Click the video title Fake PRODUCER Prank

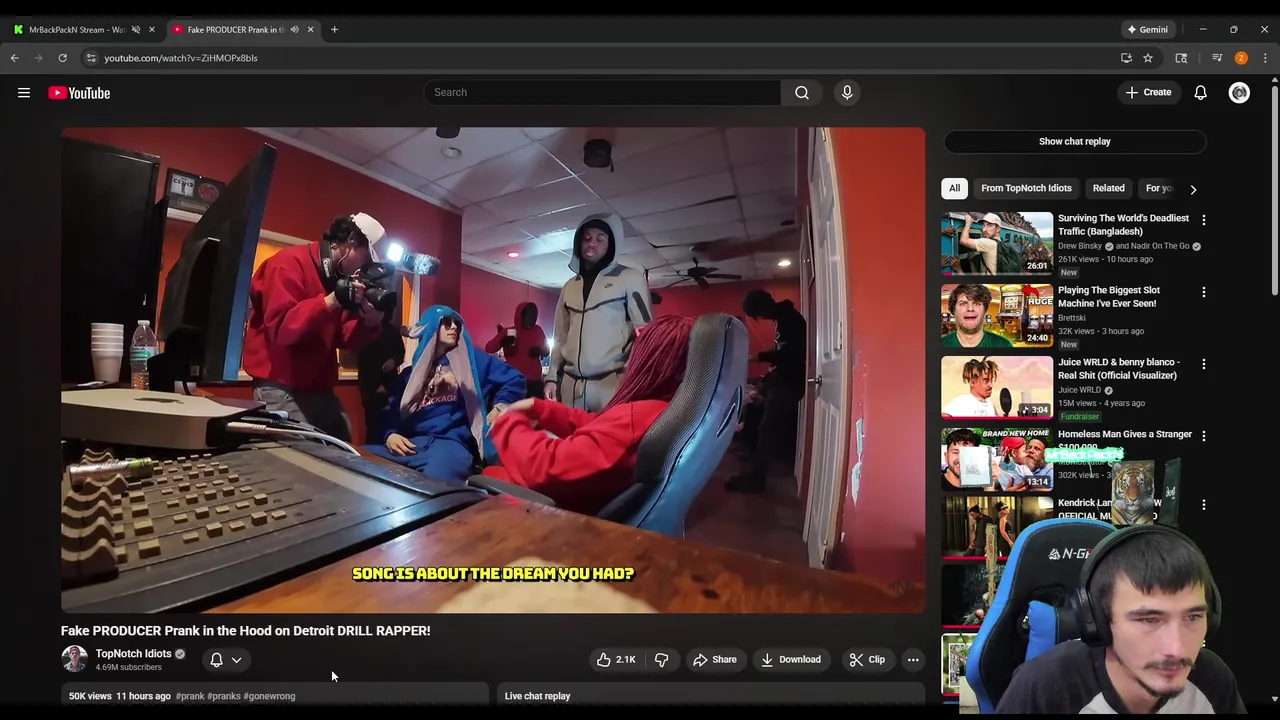pyautogui.click(x=246, y=631)
